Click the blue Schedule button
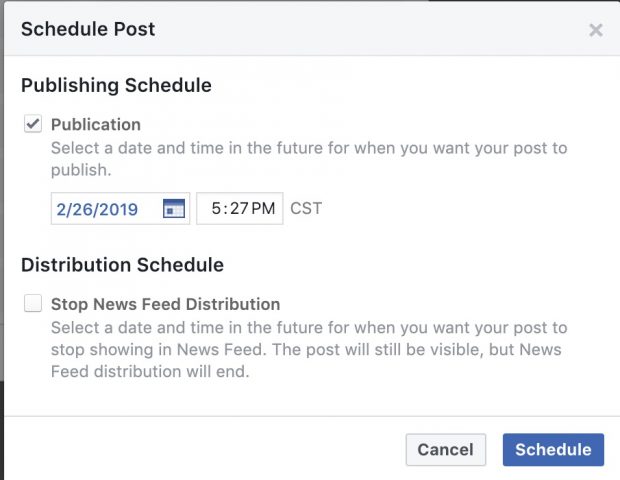Viewport: 620px width, 480px height. 553,450
